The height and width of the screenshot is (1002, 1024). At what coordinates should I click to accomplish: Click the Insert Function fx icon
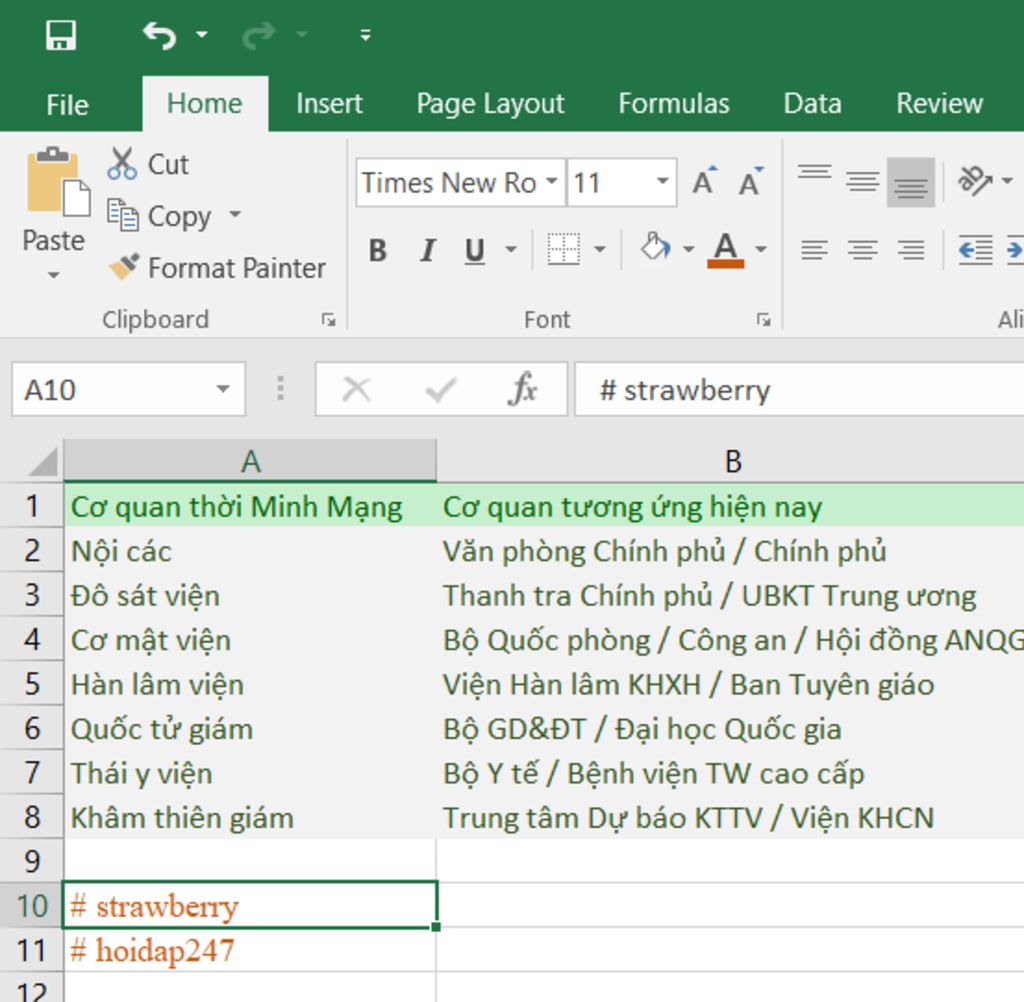coord(522,389)
